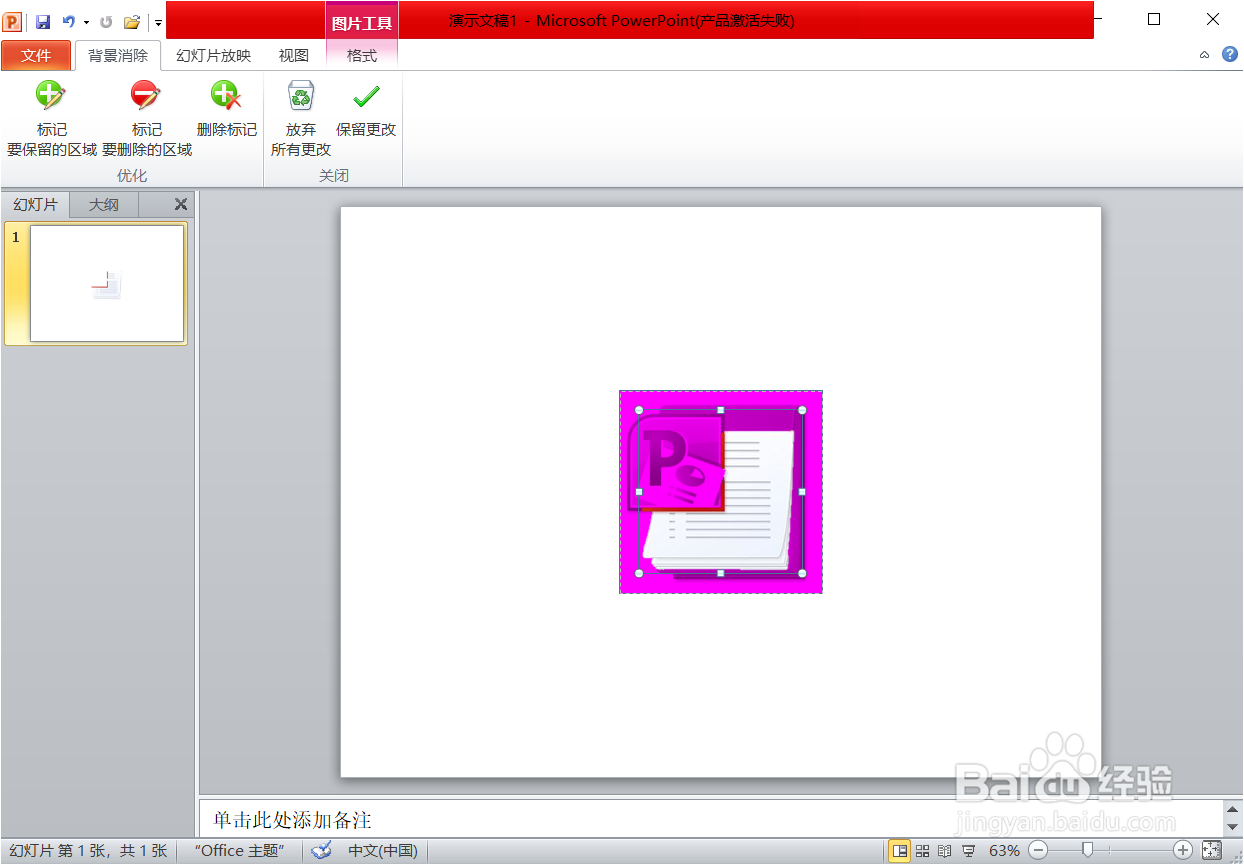
Task: Open the undo history dropdown arrow
Action: (x=86, y=21)
